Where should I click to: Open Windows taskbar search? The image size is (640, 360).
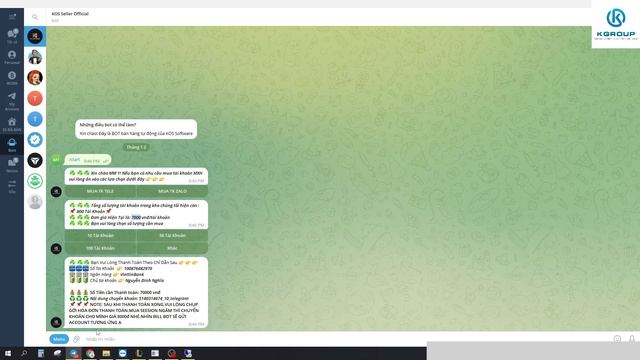[x=24, y=353]
